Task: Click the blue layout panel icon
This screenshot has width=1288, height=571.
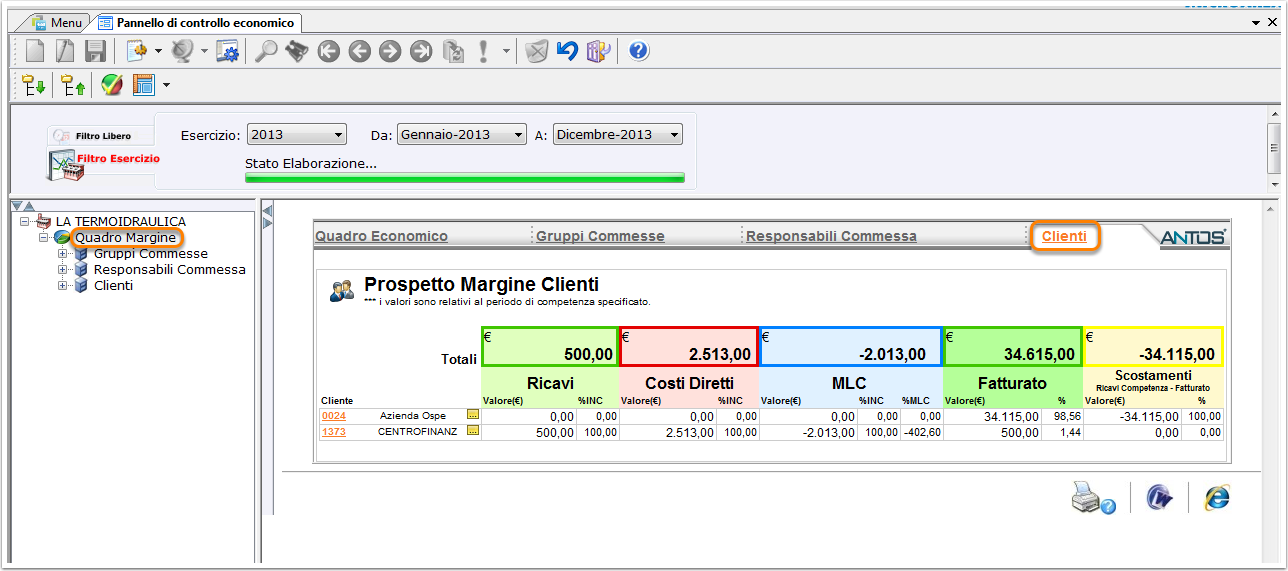Action: click(144, 86)
